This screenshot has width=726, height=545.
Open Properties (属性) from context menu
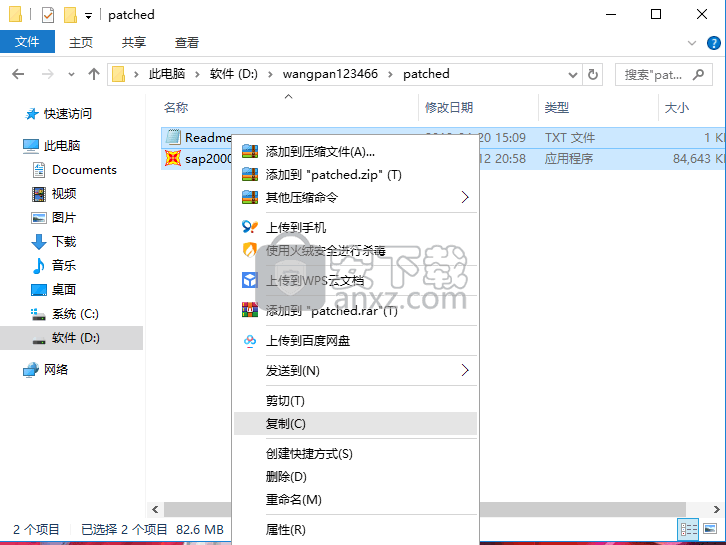click(356, 530)
